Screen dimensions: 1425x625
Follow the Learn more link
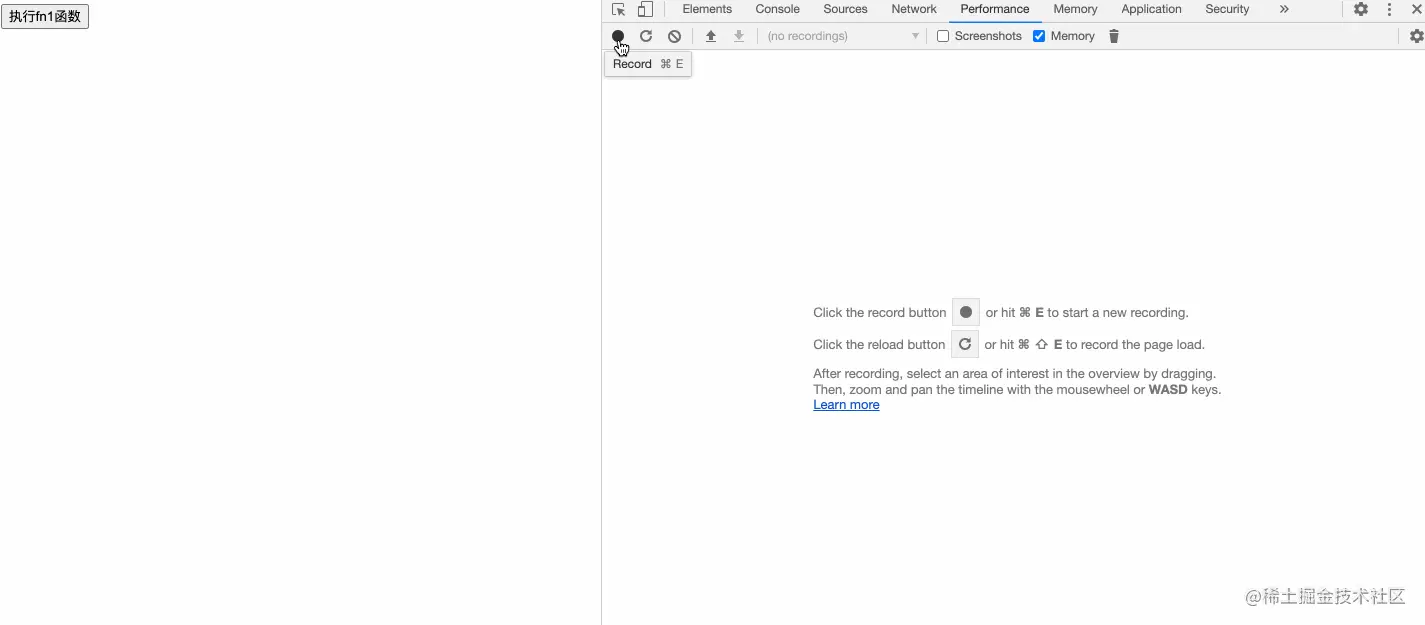click(x=846, y=405)
